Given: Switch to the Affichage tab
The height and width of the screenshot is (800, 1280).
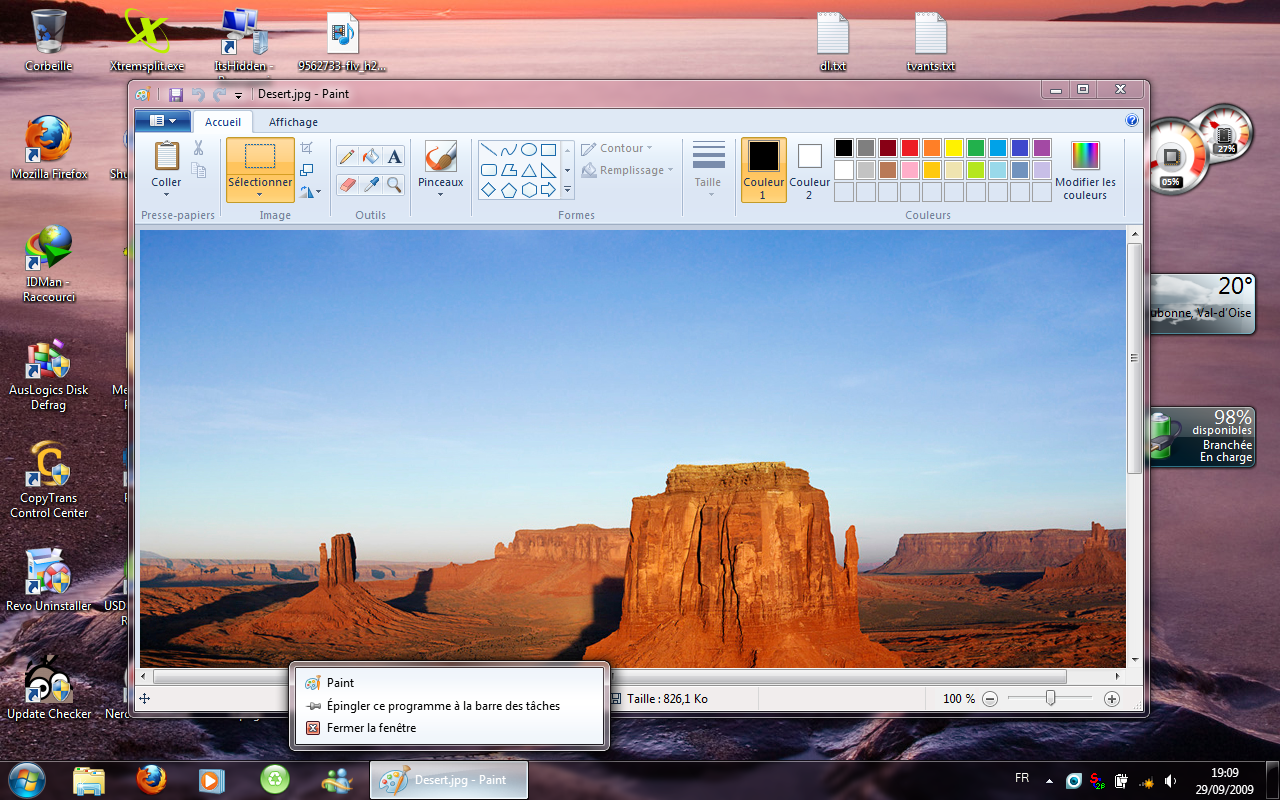Looking at the screenshot, I should coord(293,122).
